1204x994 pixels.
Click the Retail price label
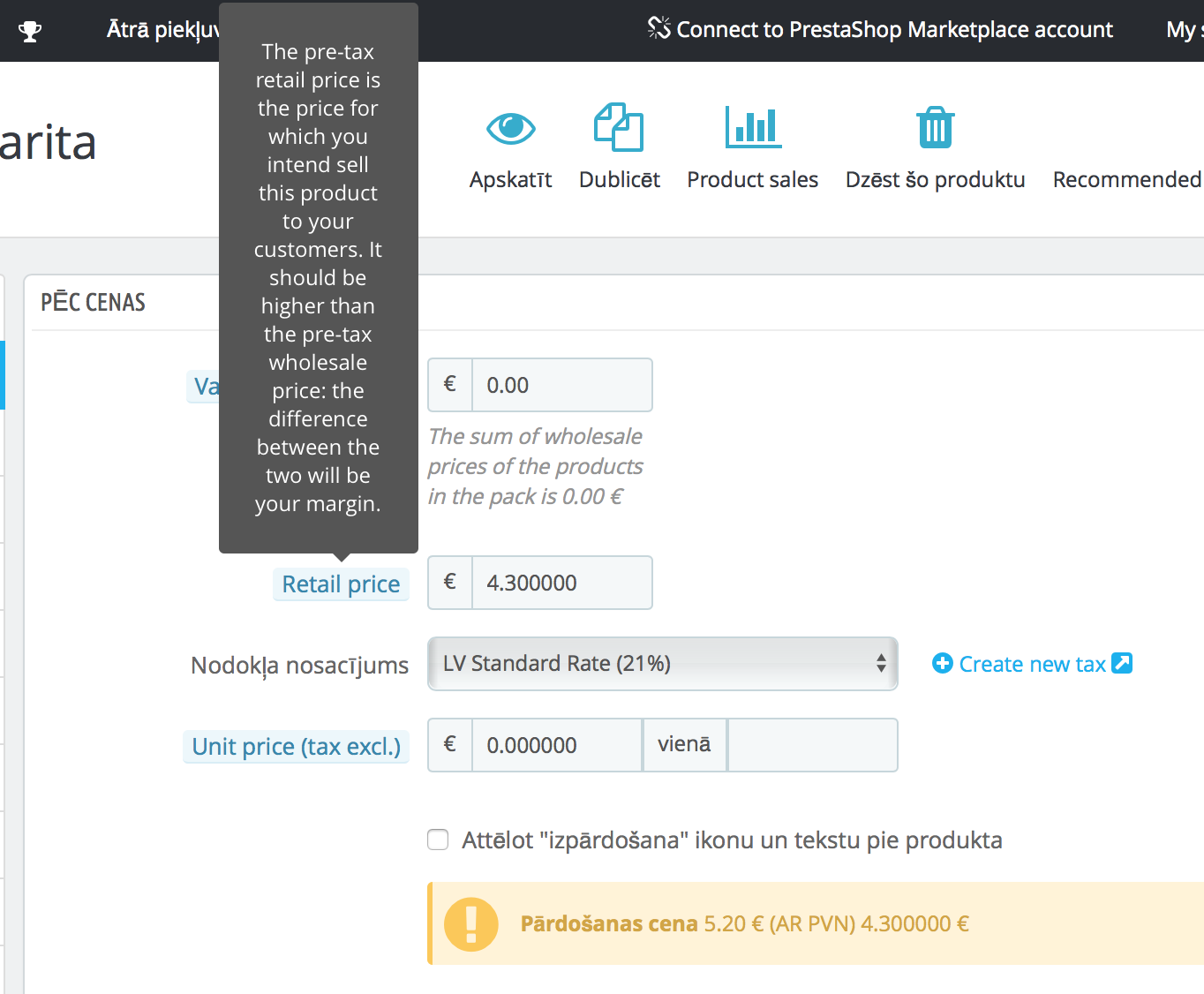[341, 584]
